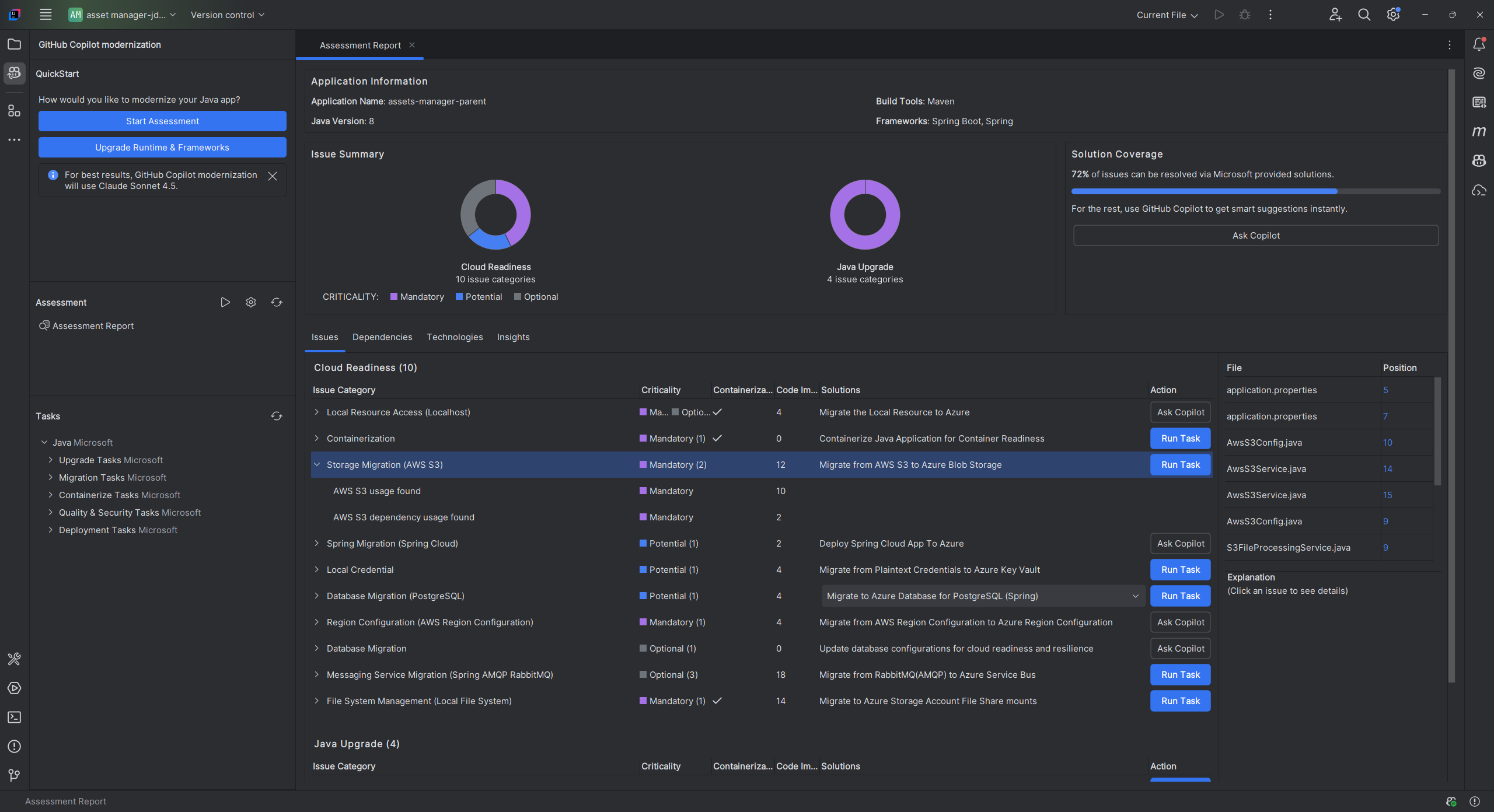Switch to the Dependencies tab
1494x812 pixels.
click(x=382, y=337)
